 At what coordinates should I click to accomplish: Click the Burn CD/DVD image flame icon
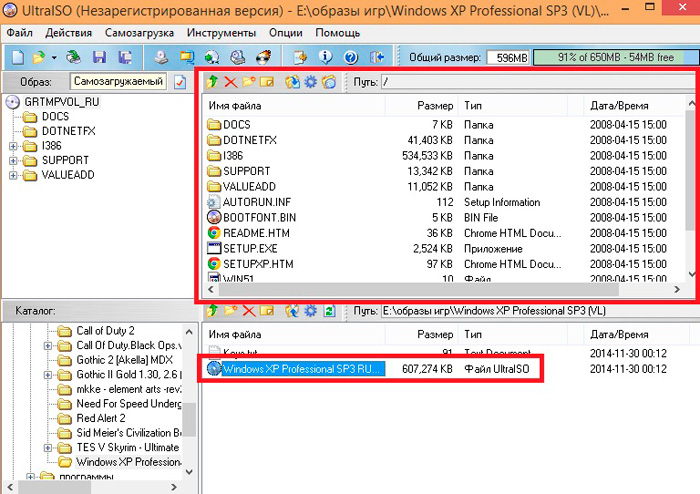263,57
